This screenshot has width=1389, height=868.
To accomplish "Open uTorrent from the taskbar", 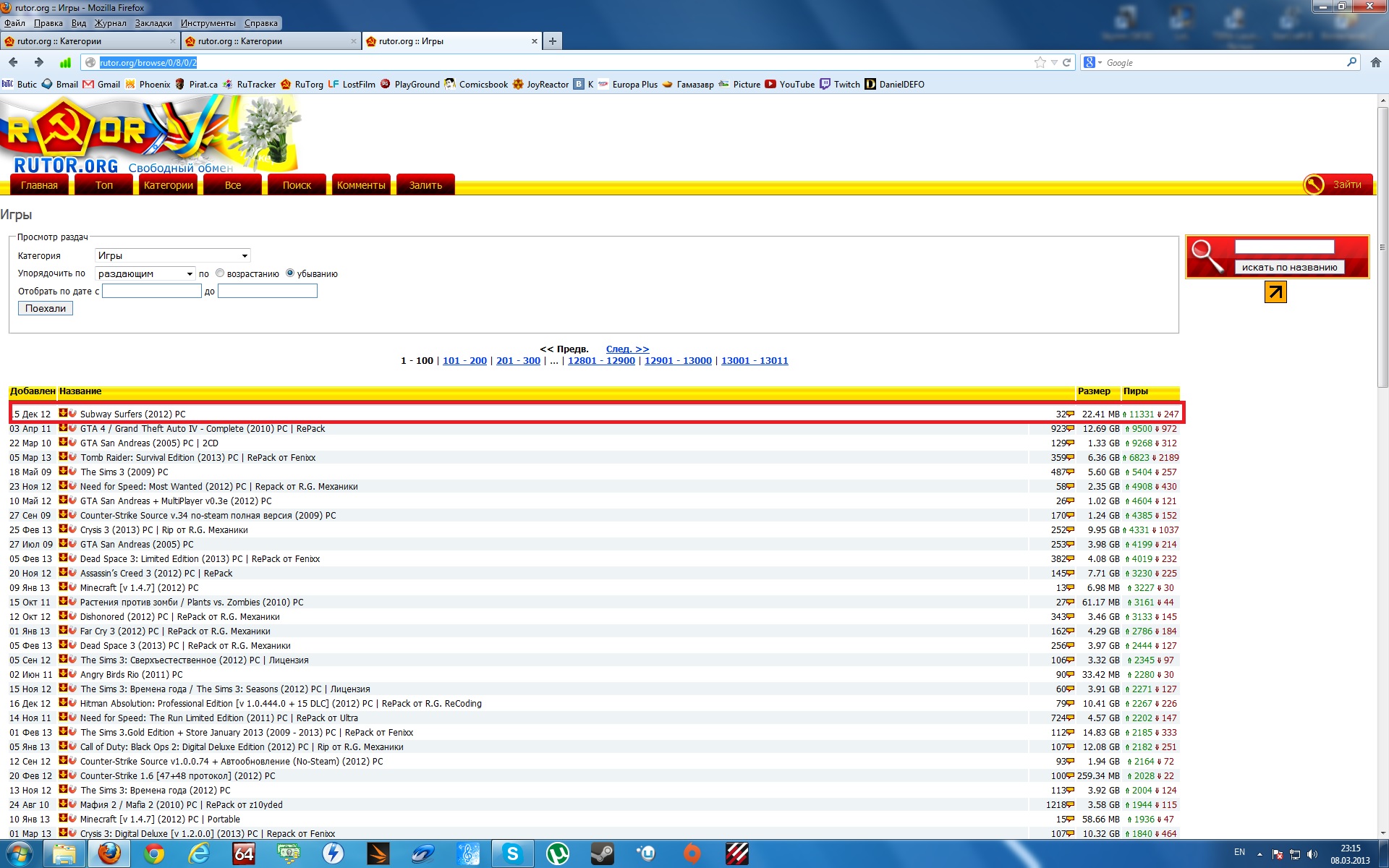I will tap(557, 854).
